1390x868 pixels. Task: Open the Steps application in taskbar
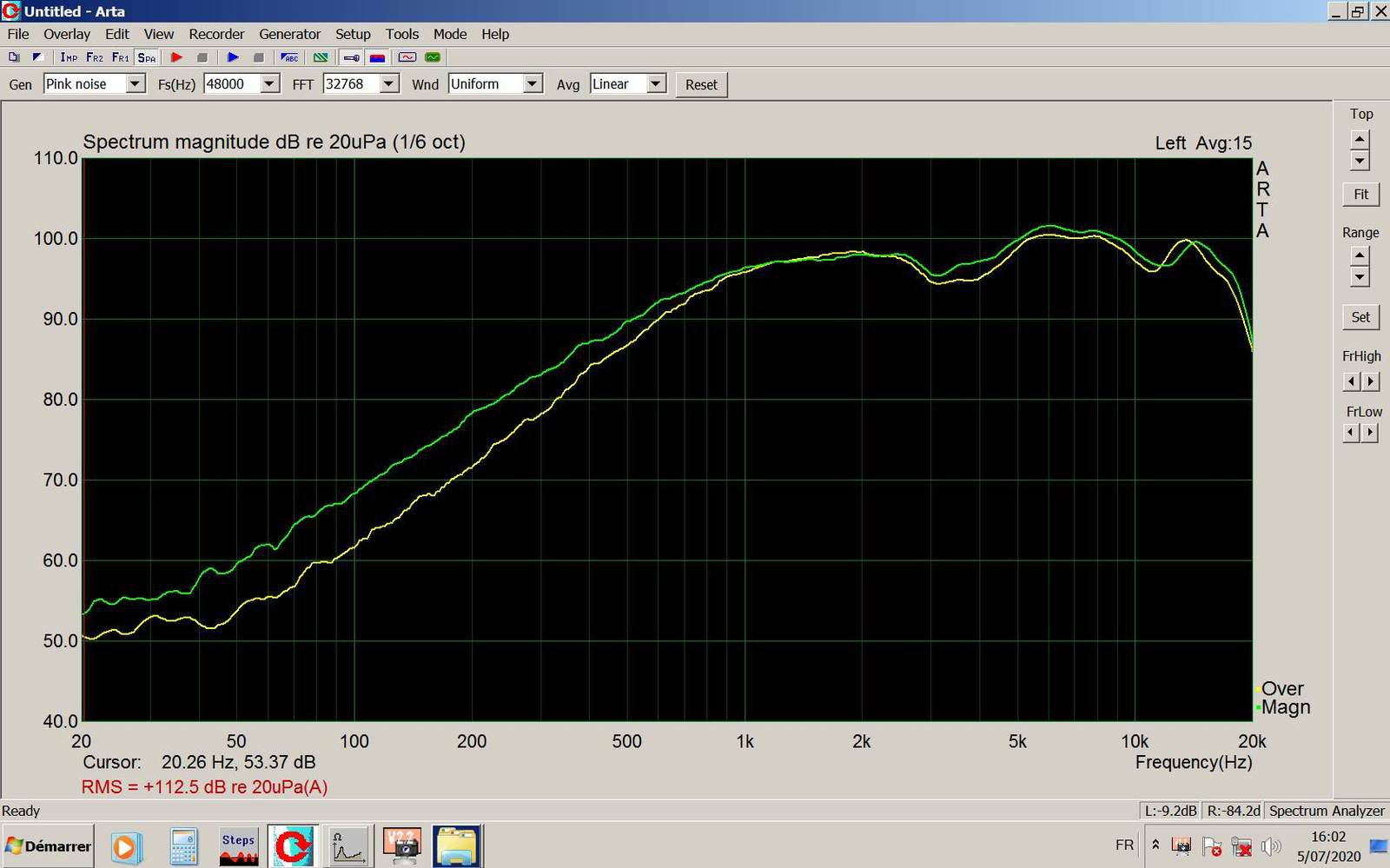(239, 846)
